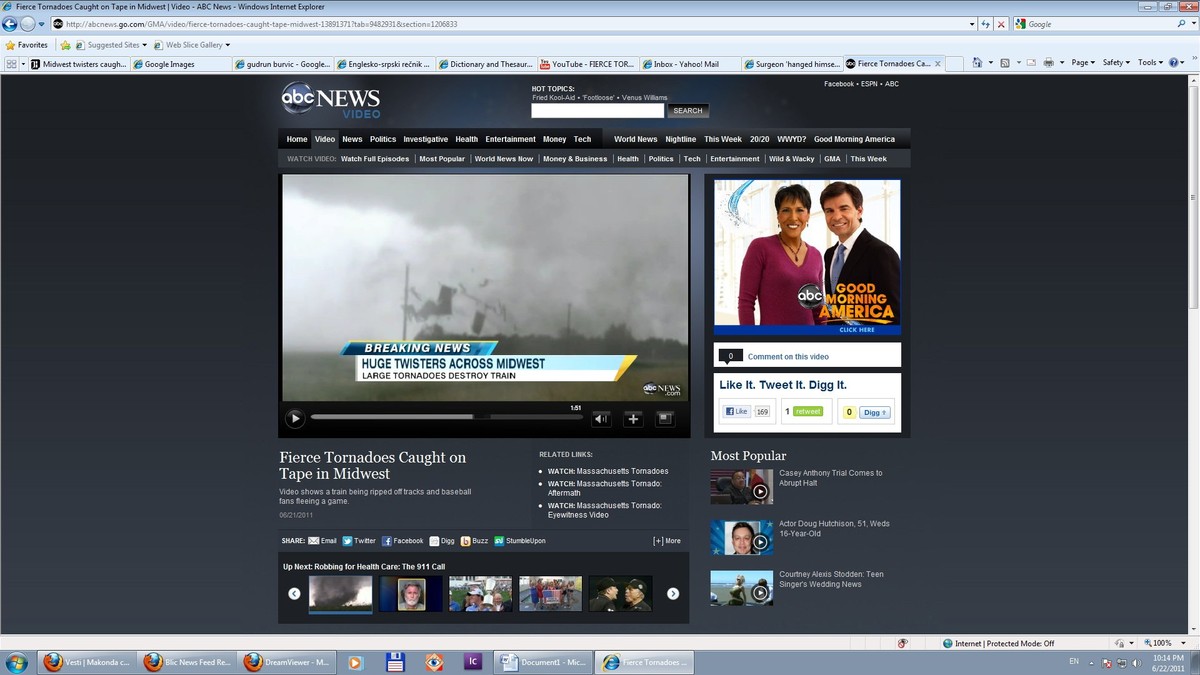Open the Page menu dropdown
Image resolution: width=1200 pixels, height=675 pixels.
click(1080, 62)
